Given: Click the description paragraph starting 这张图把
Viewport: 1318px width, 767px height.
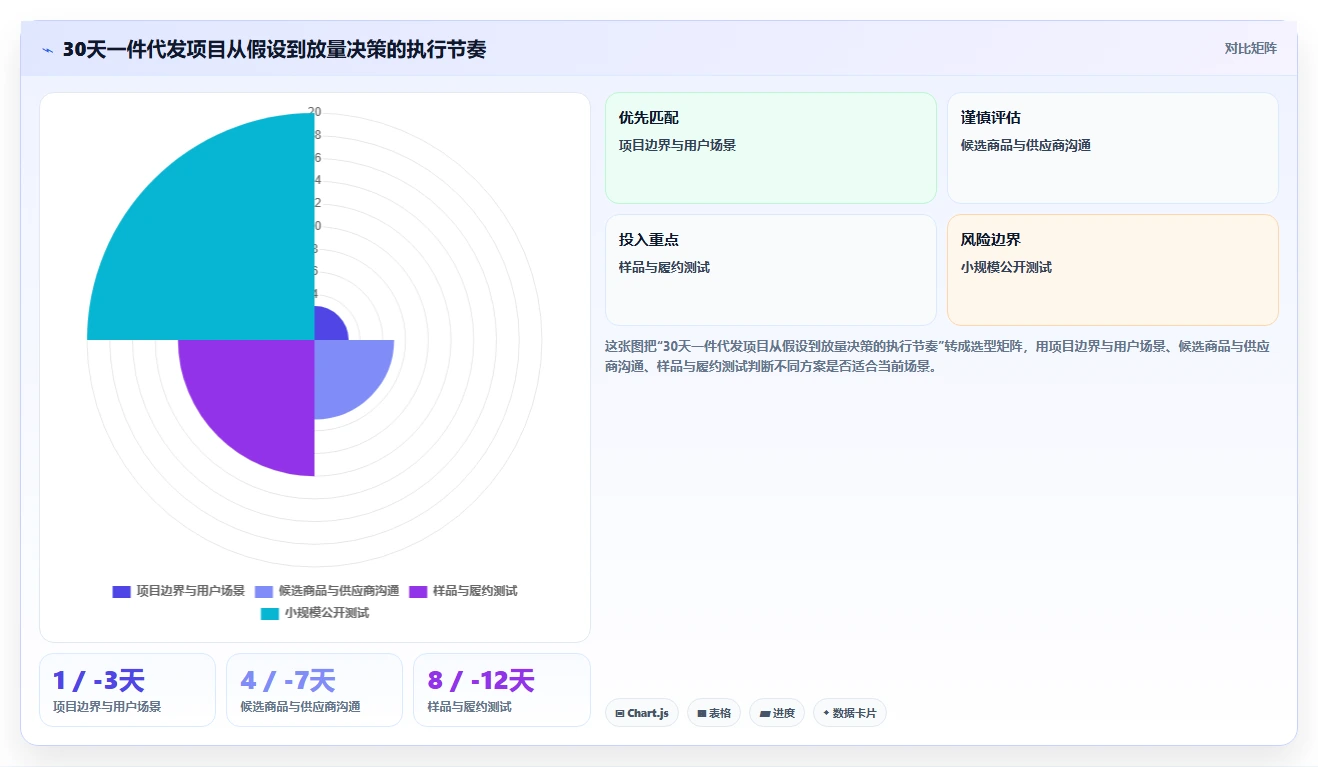Looking at the screenshot, I should coord(938,356).
